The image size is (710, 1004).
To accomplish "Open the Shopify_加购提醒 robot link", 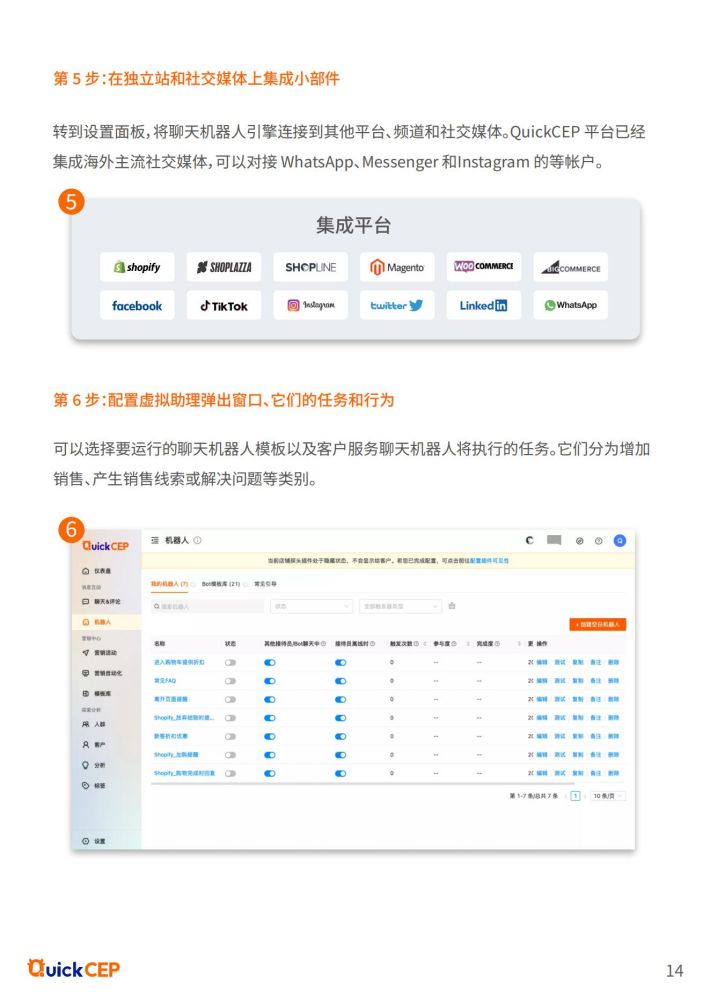I will click(x=176, y=756).
